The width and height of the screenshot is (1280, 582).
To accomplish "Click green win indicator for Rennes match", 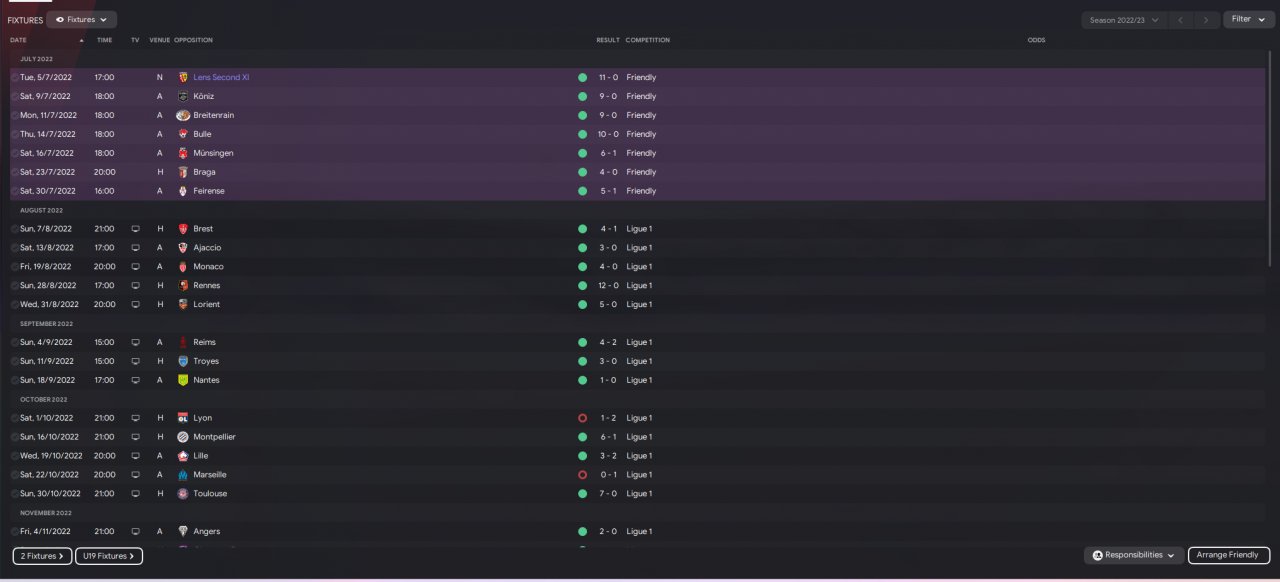I will click(582, 286).
